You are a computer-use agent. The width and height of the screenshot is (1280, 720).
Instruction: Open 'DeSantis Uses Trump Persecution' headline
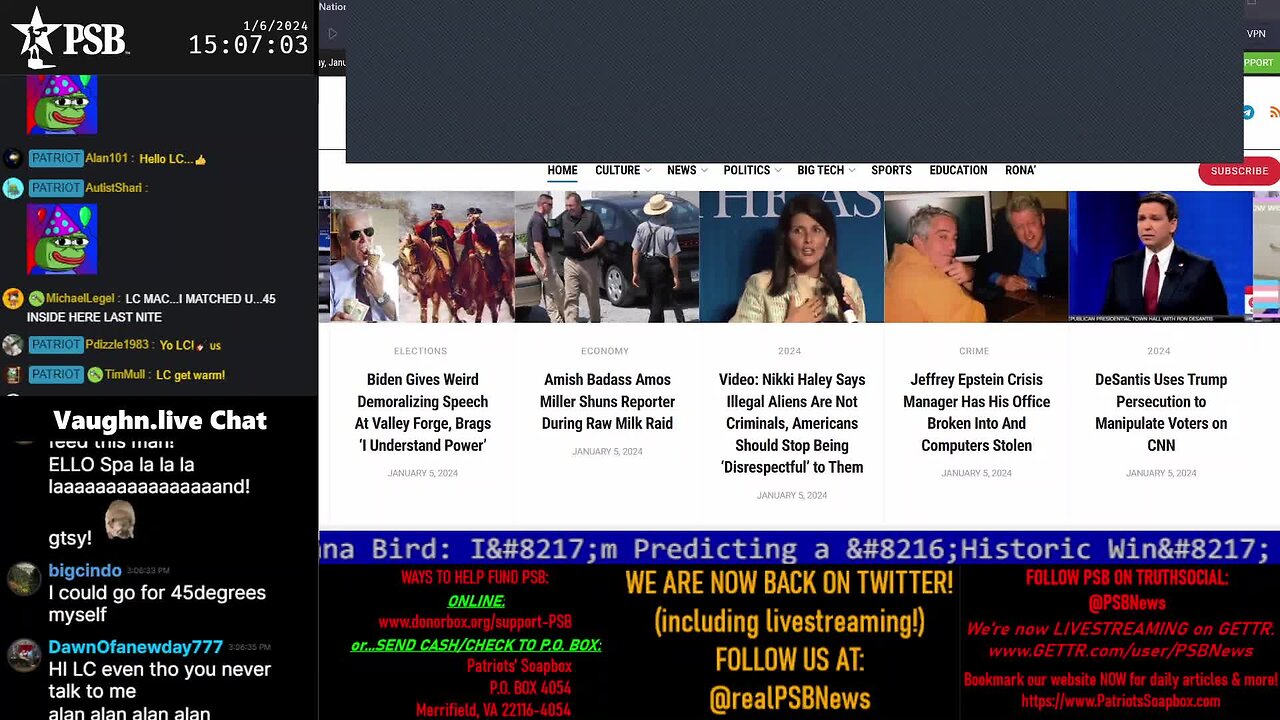click(x=1161, y=412)
